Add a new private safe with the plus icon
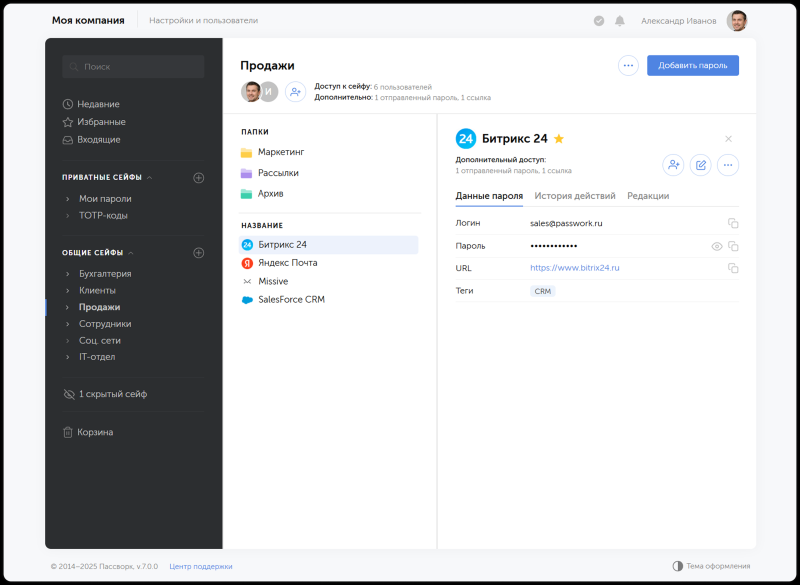 (x=198, y=177)
